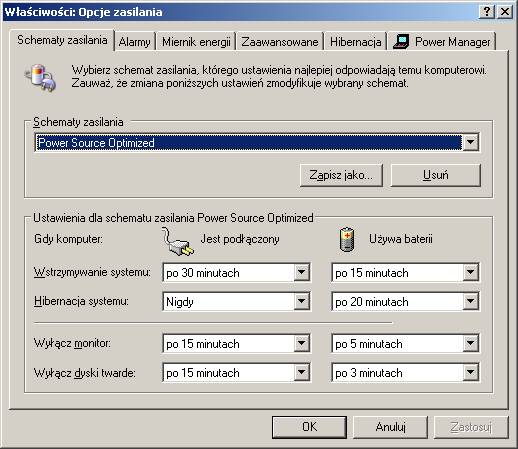Close the Opcje zasilania dialog

pos(505,12)
